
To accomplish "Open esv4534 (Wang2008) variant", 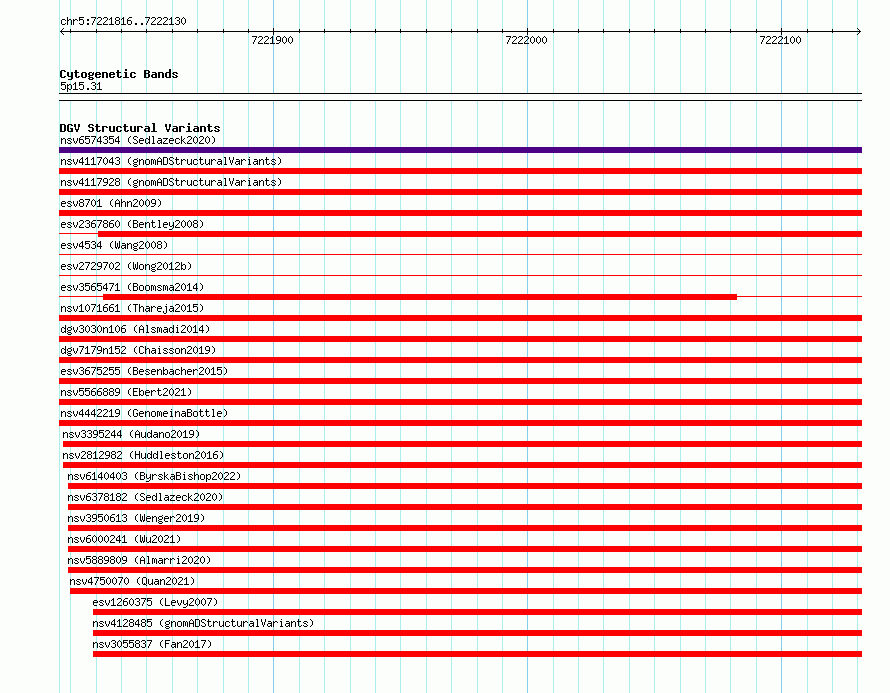I will (x=114, y=245).
